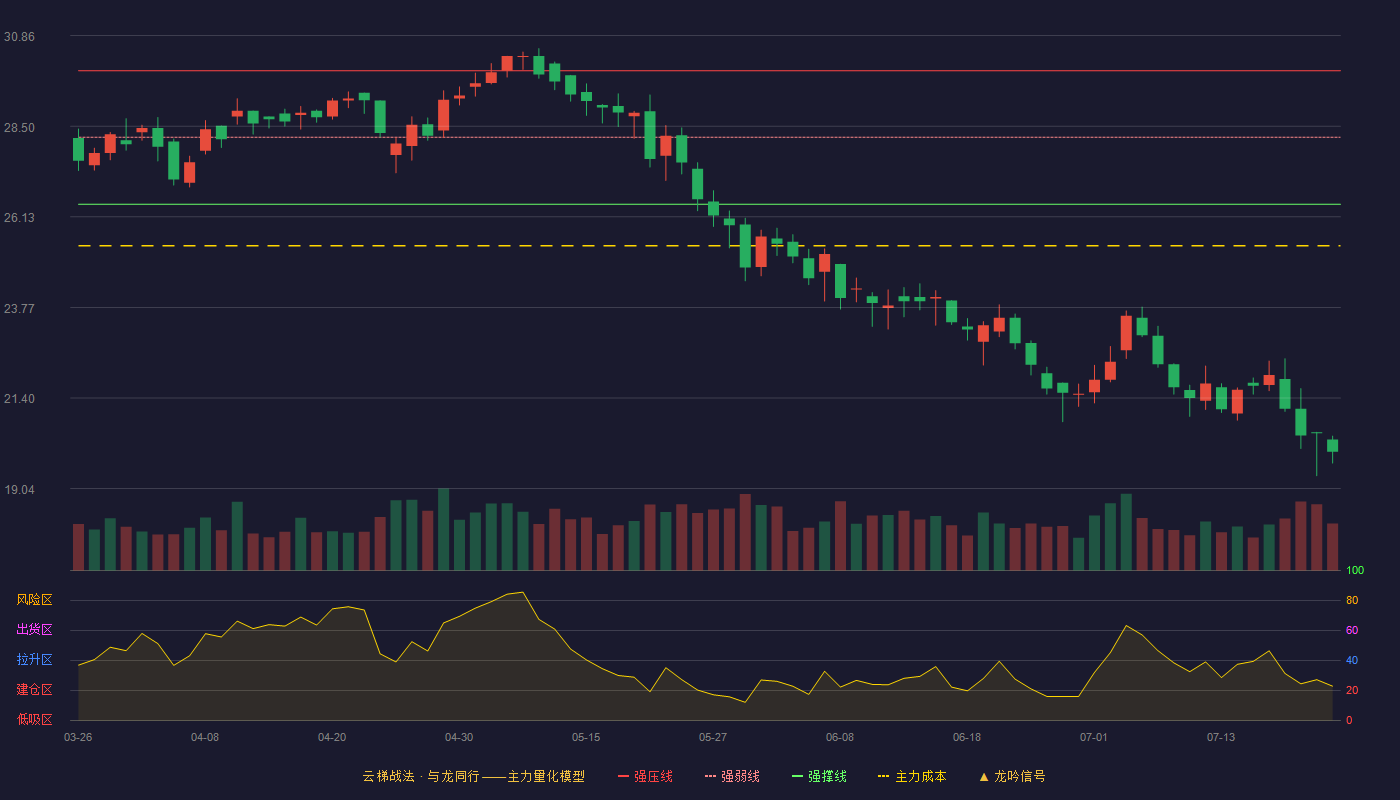Click the green 强撑线 legend dash marker
This screenshot has height=800, width=1400.
(798, 776)
